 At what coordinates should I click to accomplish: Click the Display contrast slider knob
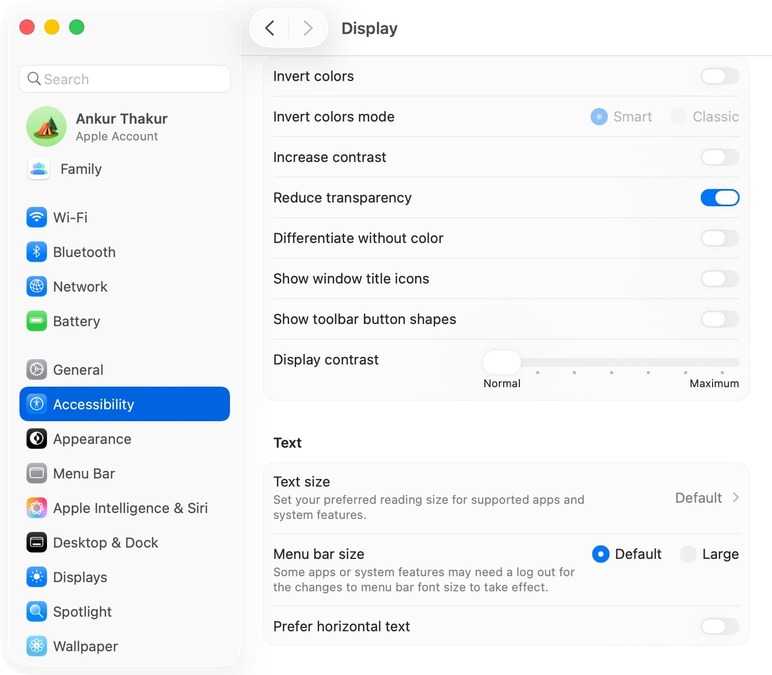point(502,362)
